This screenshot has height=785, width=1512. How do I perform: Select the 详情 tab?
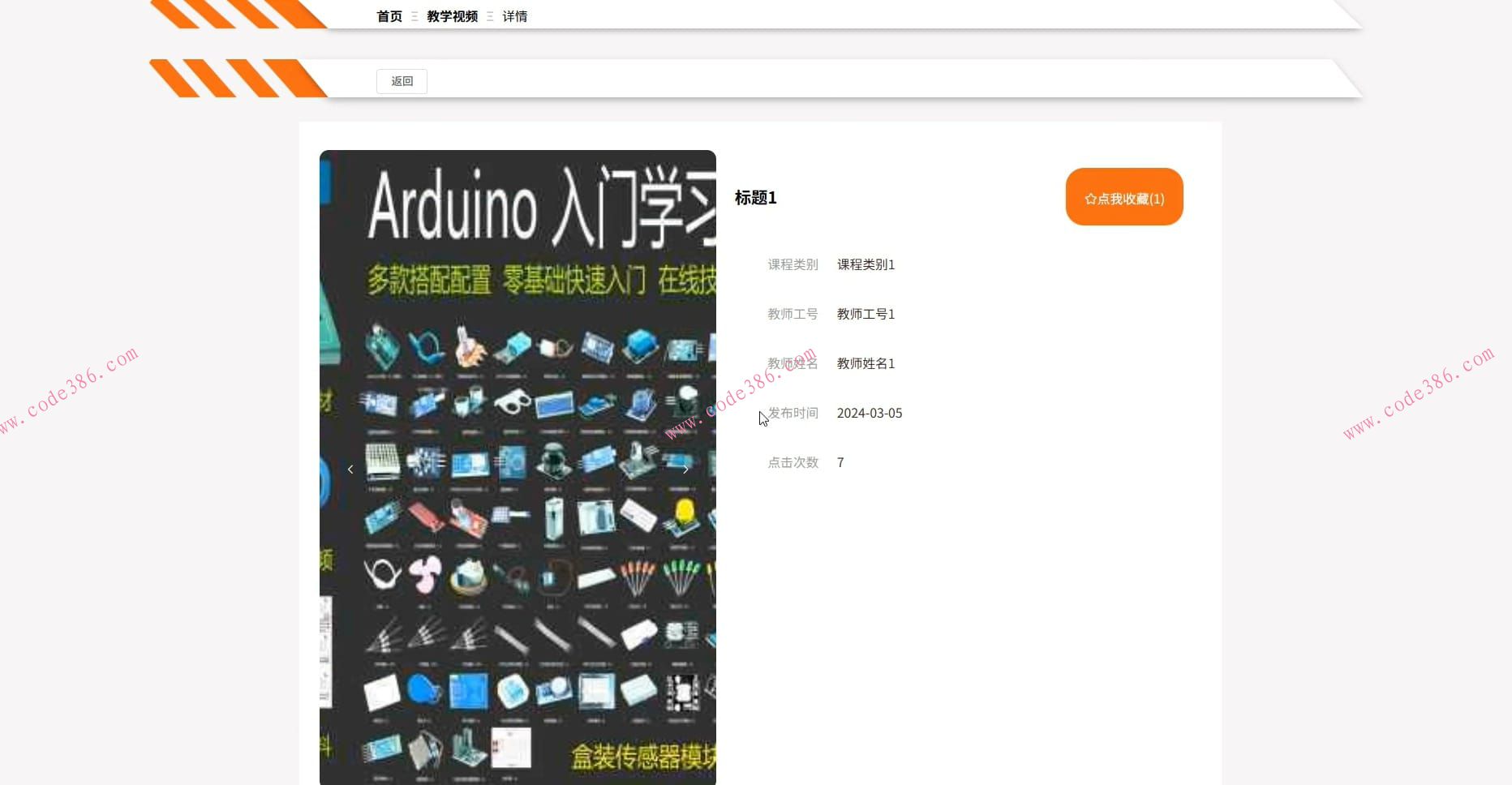(514, 15)
